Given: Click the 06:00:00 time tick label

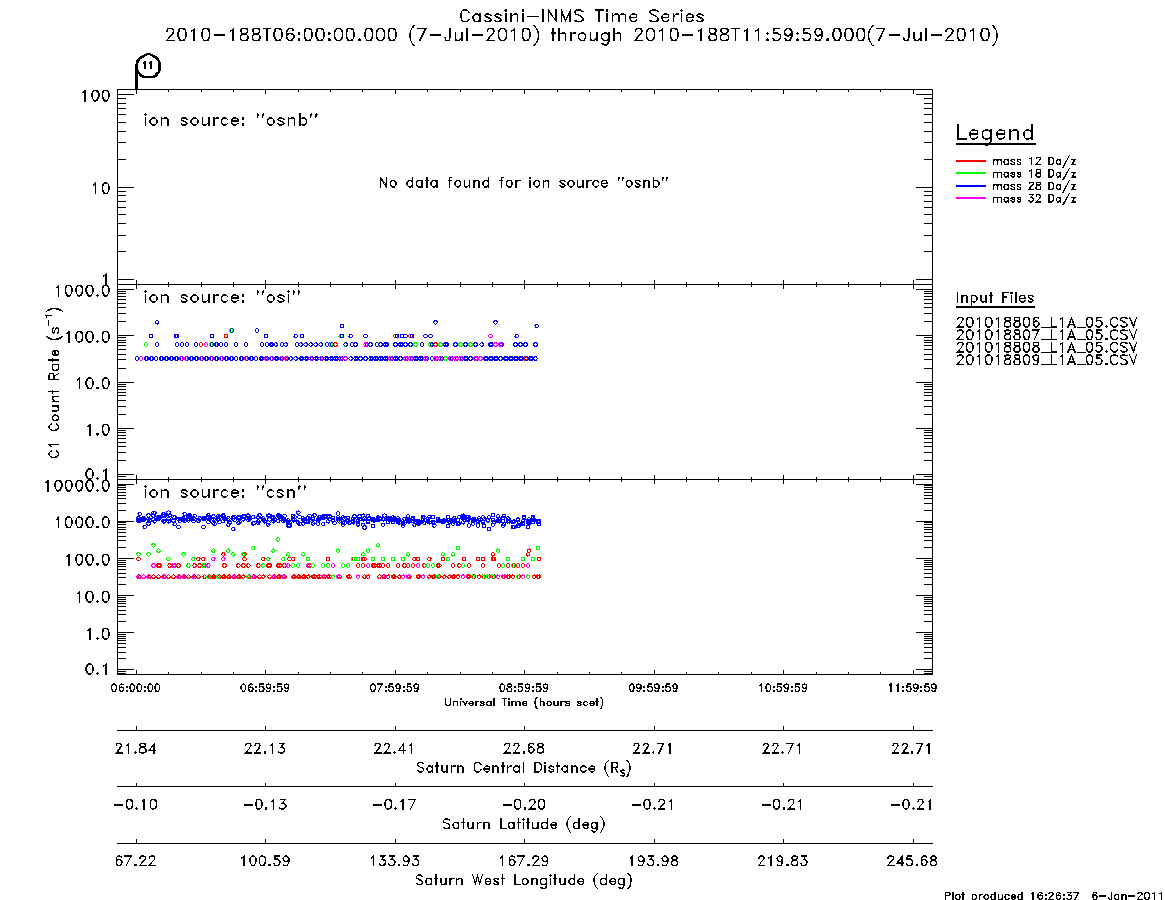Looking at the screenshot, I should click(135, 688).
